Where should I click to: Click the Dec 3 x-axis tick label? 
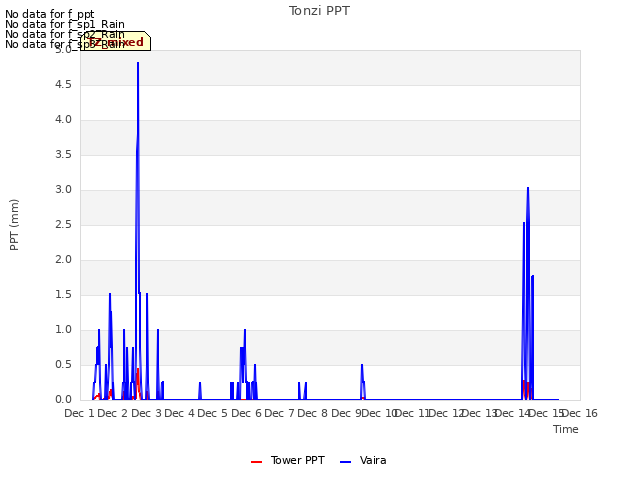tap(147, 413)
